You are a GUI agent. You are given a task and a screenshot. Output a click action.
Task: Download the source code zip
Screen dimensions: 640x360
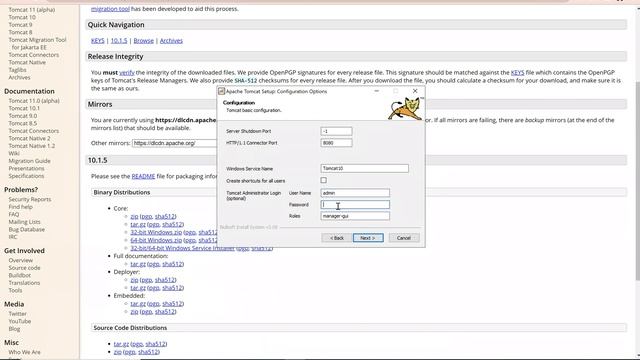click(118, 351)
